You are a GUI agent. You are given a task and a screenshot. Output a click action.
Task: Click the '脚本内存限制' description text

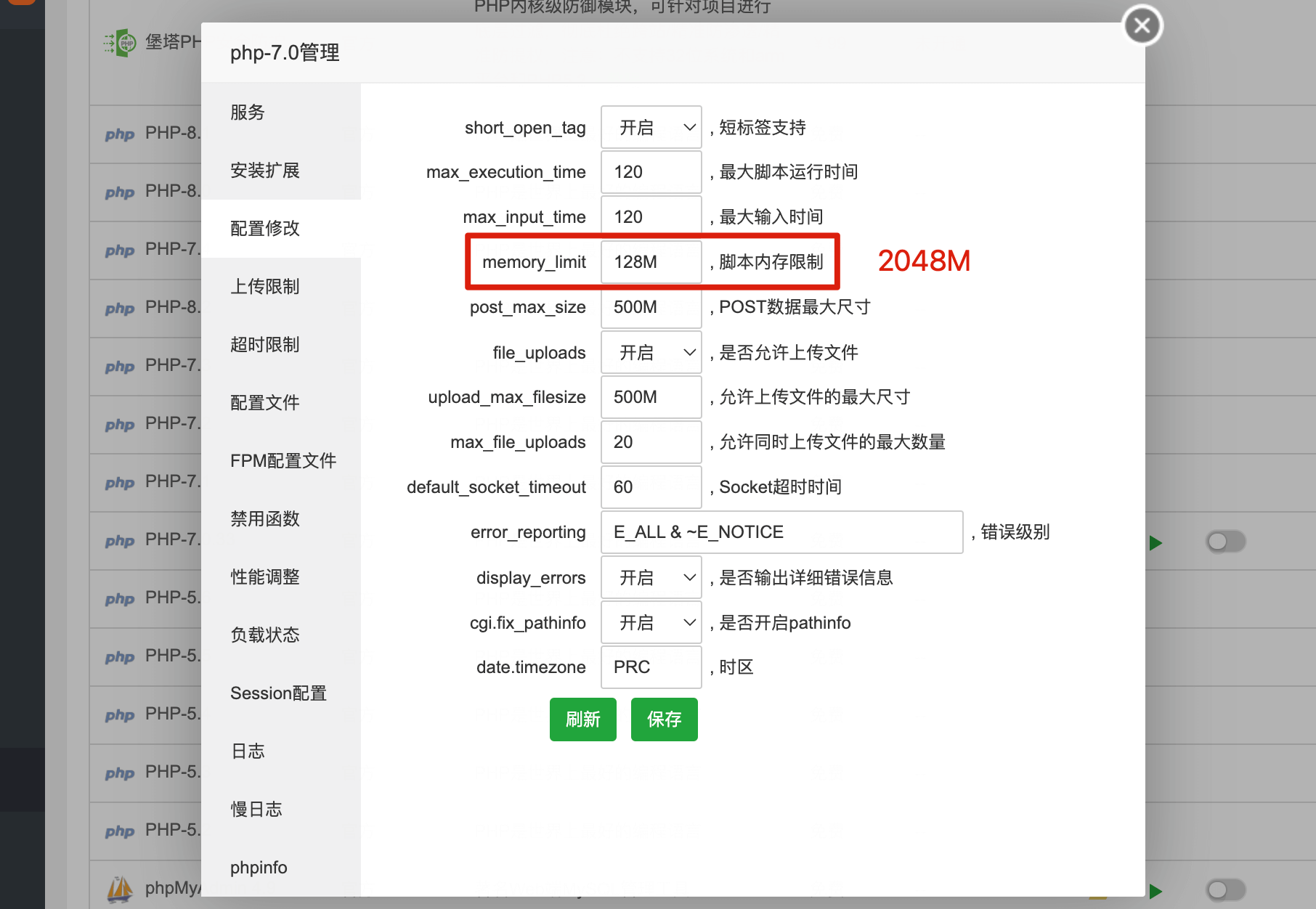[771, 262]
